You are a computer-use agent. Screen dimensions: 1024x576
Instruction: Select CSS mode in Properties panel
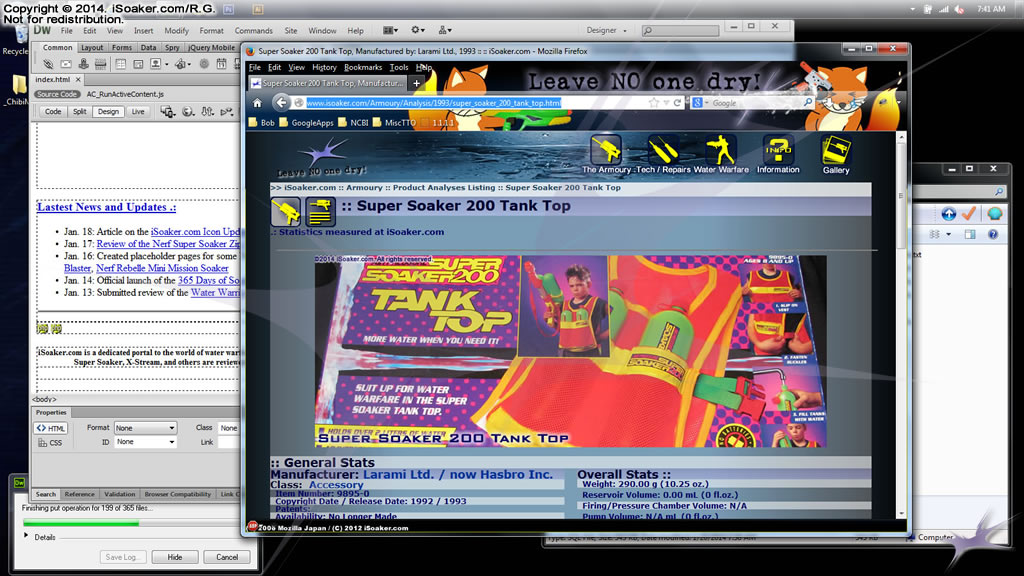pos(51,443)
